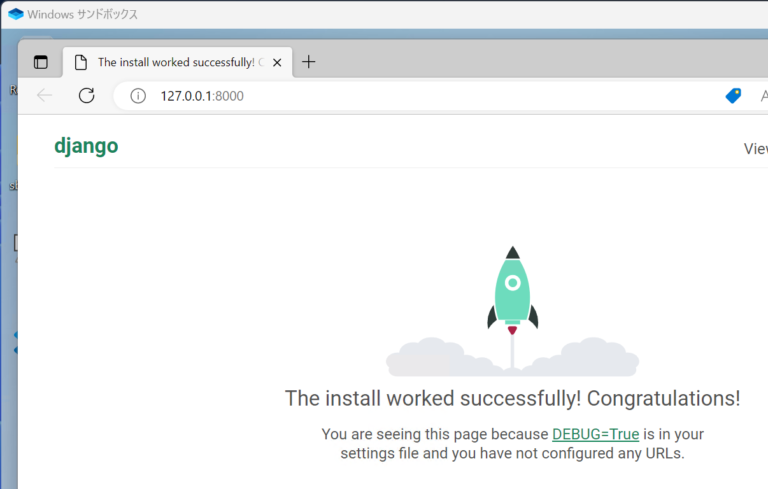The width and height of the screenshot is (768, 489).
Task: Click the green rocket illustration
Action: pos(512,292)
